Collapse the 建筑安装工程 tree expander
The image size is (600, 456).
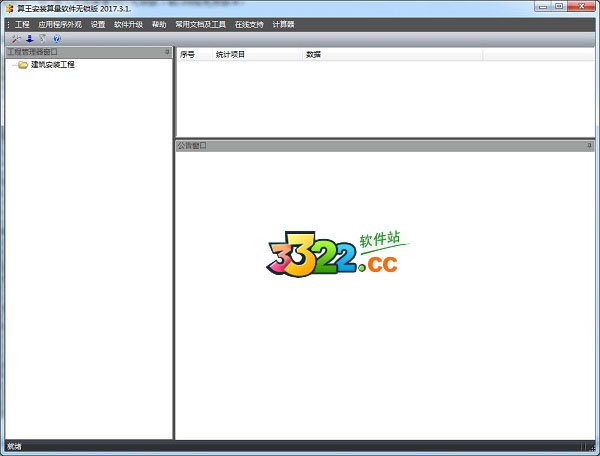[x=14, y=65]
